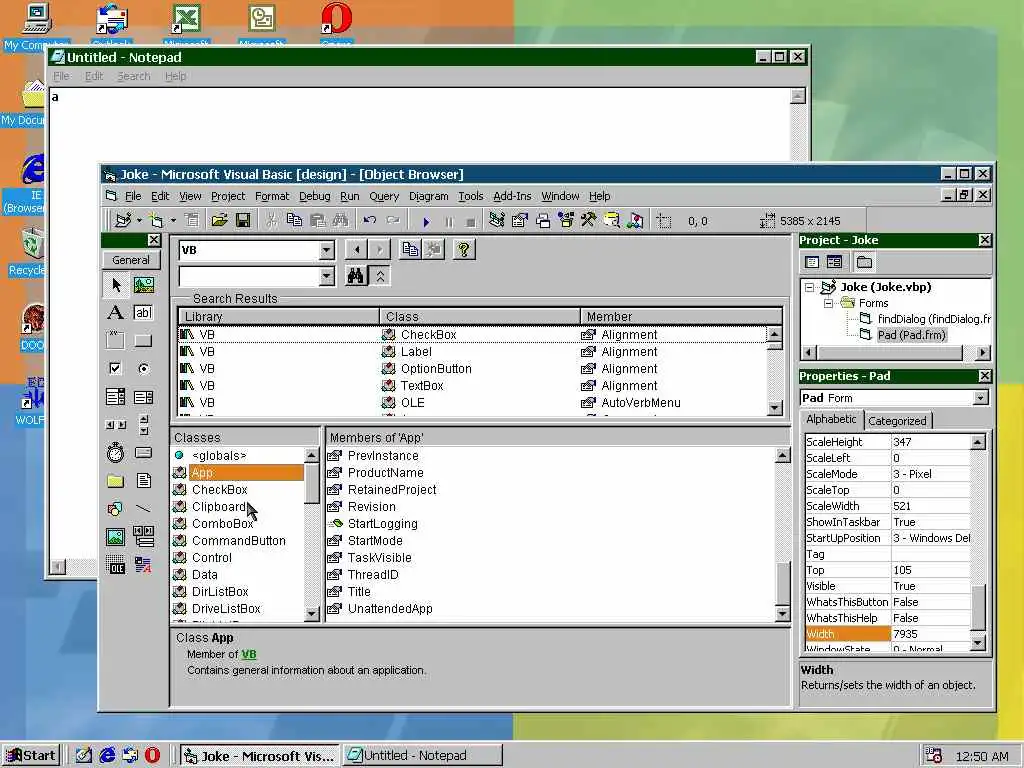Select the Timer tool in toolbox
Screen dimensions: 1024x768
click(x=116, y=453)
